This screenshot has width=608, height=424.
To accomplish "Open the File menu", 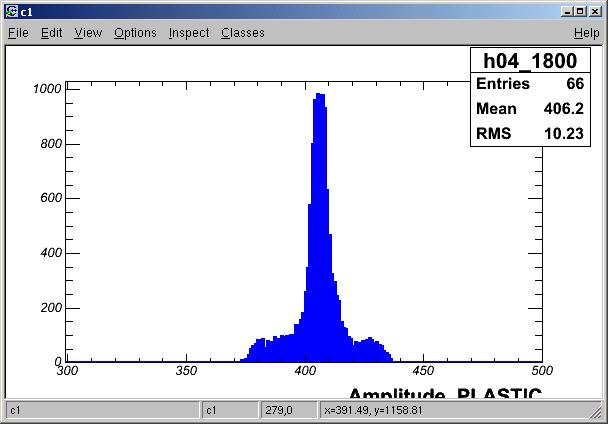I will (x=18, y=33).
